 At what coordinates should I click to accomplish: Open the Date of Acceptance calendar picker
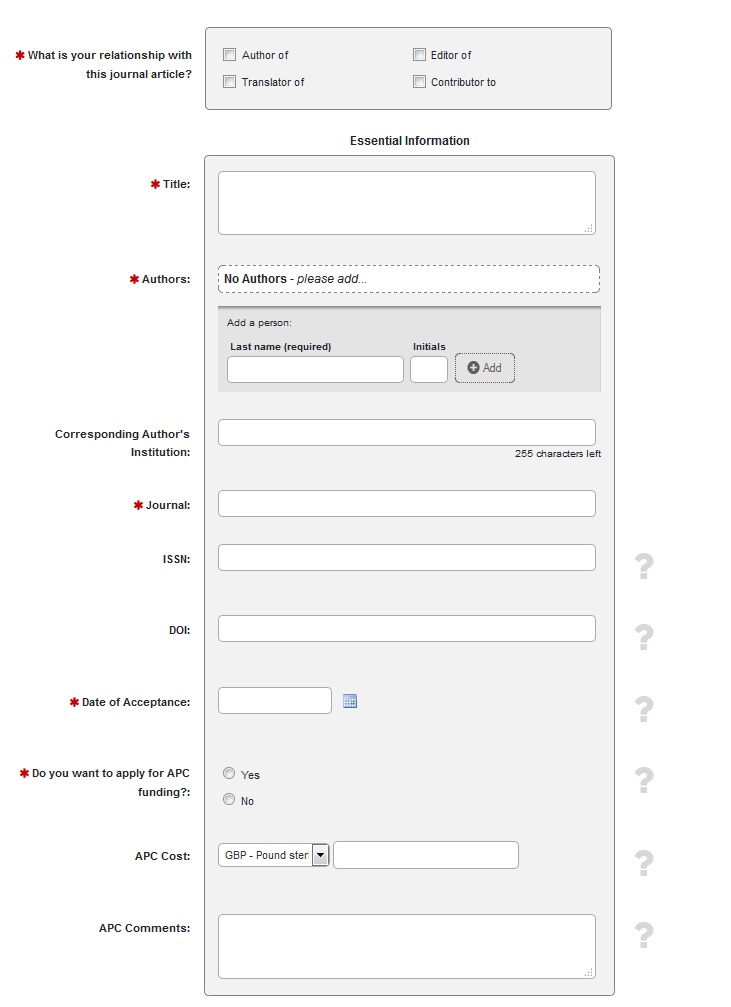(x=350, y=701)
